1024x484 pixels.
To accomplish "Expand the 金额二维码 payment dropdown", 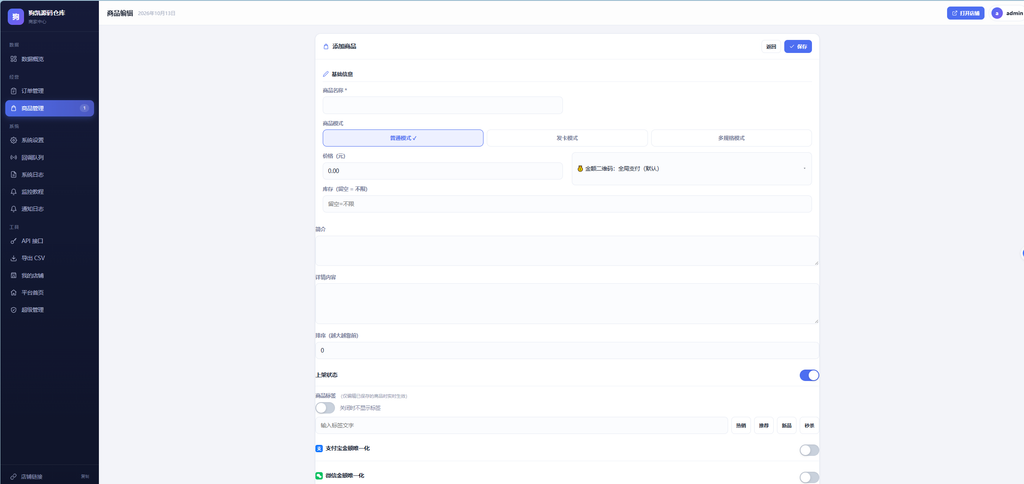I will [x=692, y=169].
